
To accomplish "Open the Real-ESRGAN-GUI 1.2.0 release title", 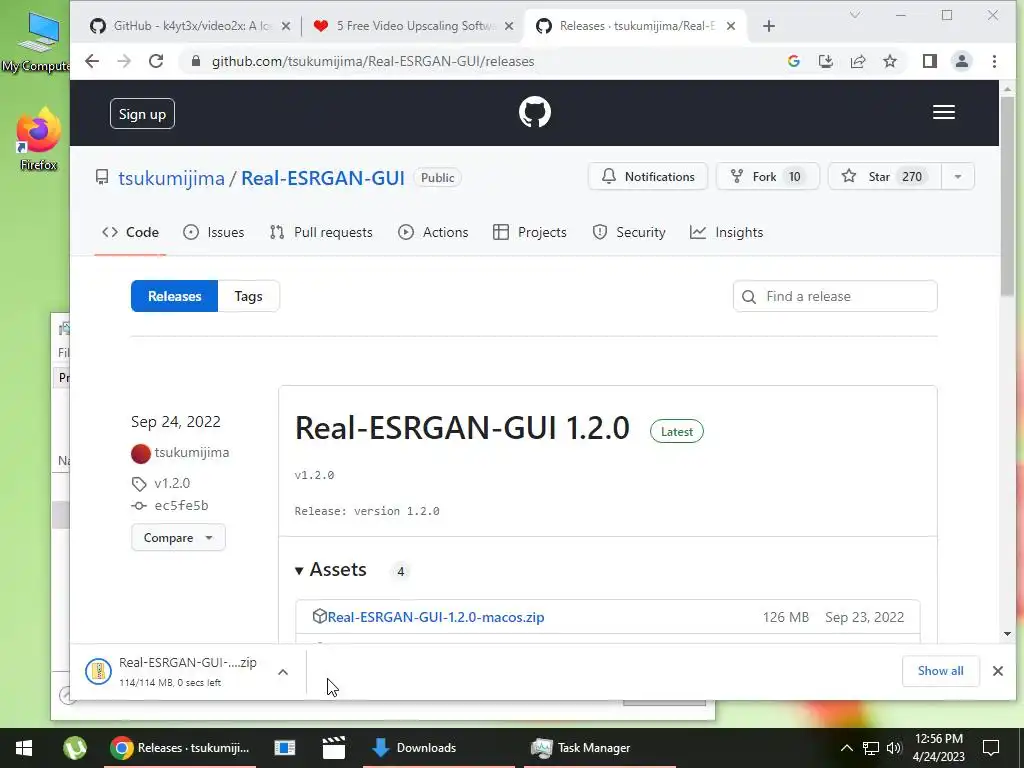I will coord(462,428).
